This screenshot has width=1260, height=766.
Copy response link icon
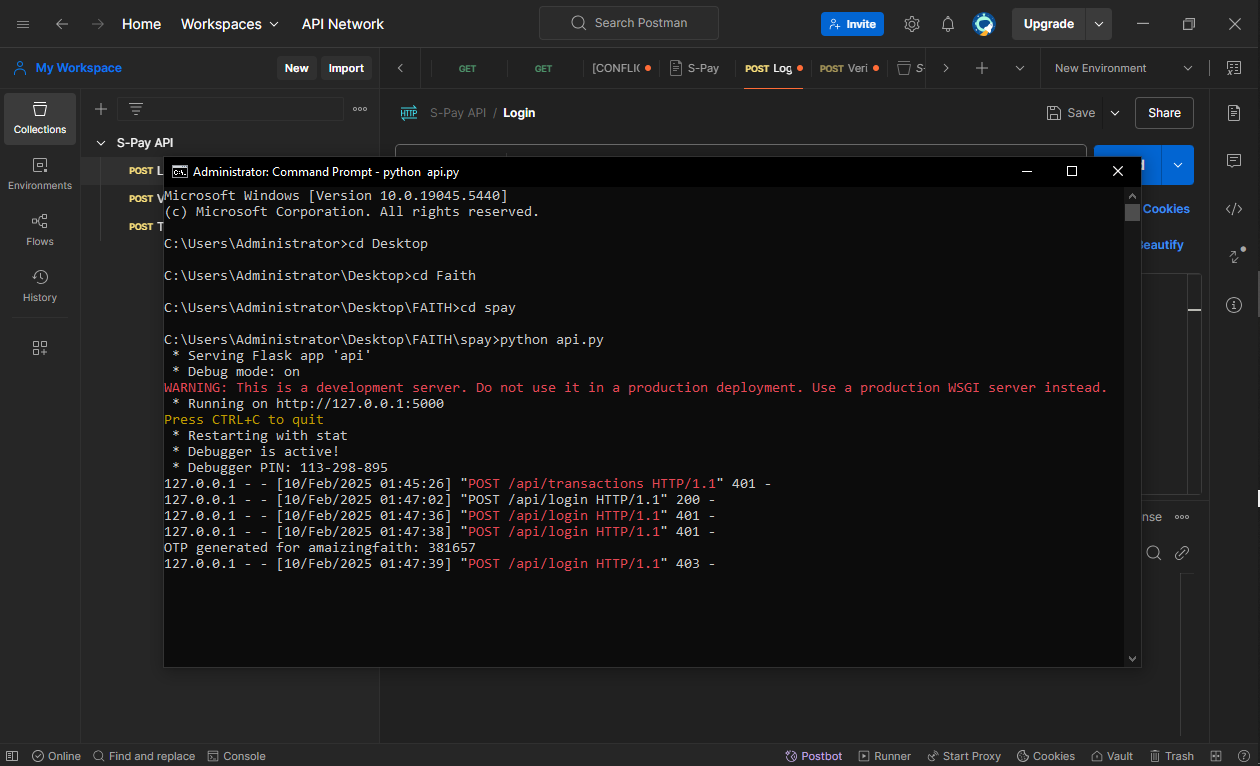1182,553
